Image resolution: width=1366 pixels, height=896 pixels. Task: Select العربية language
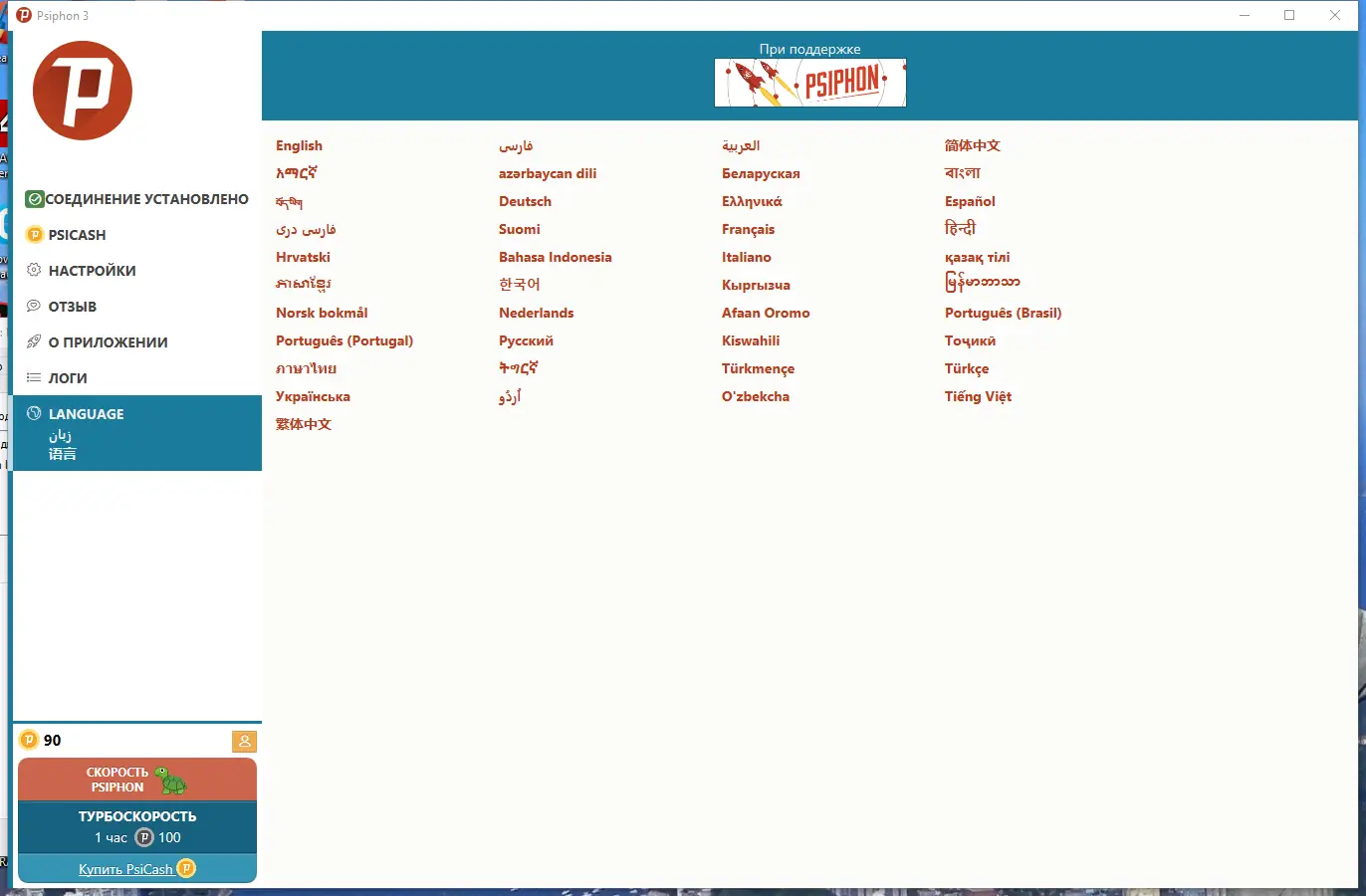741,145
